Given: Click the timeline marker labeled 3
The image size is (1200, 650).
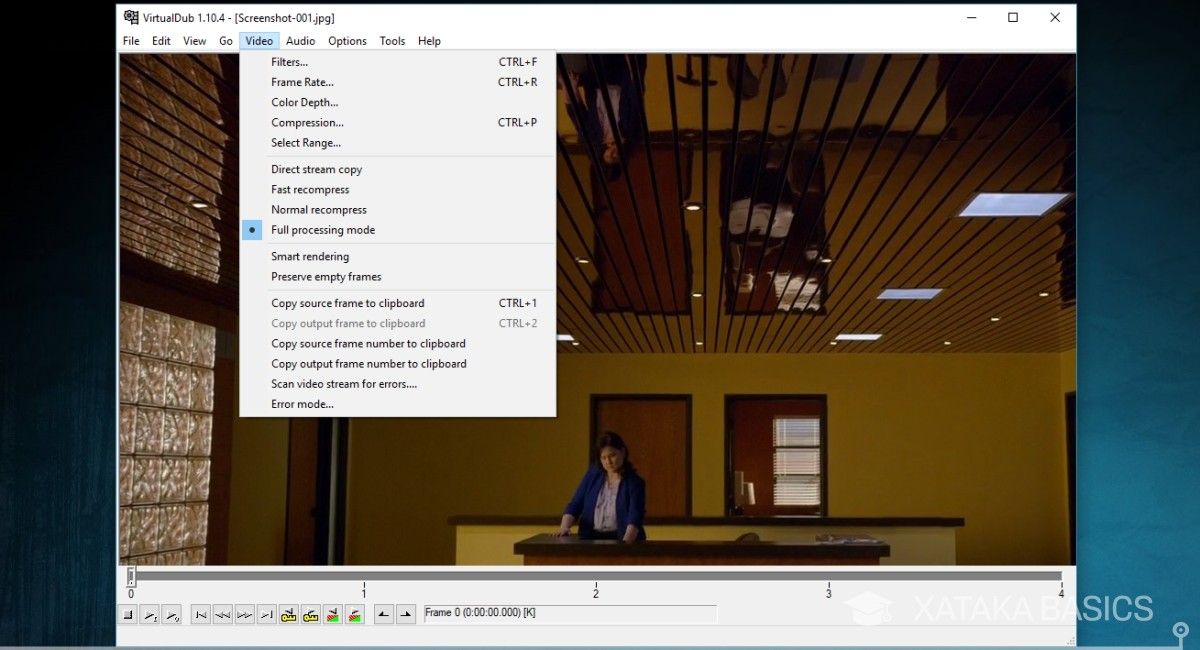Looking at the screenshot, I should pyautogui.click(x=828, y=594).
